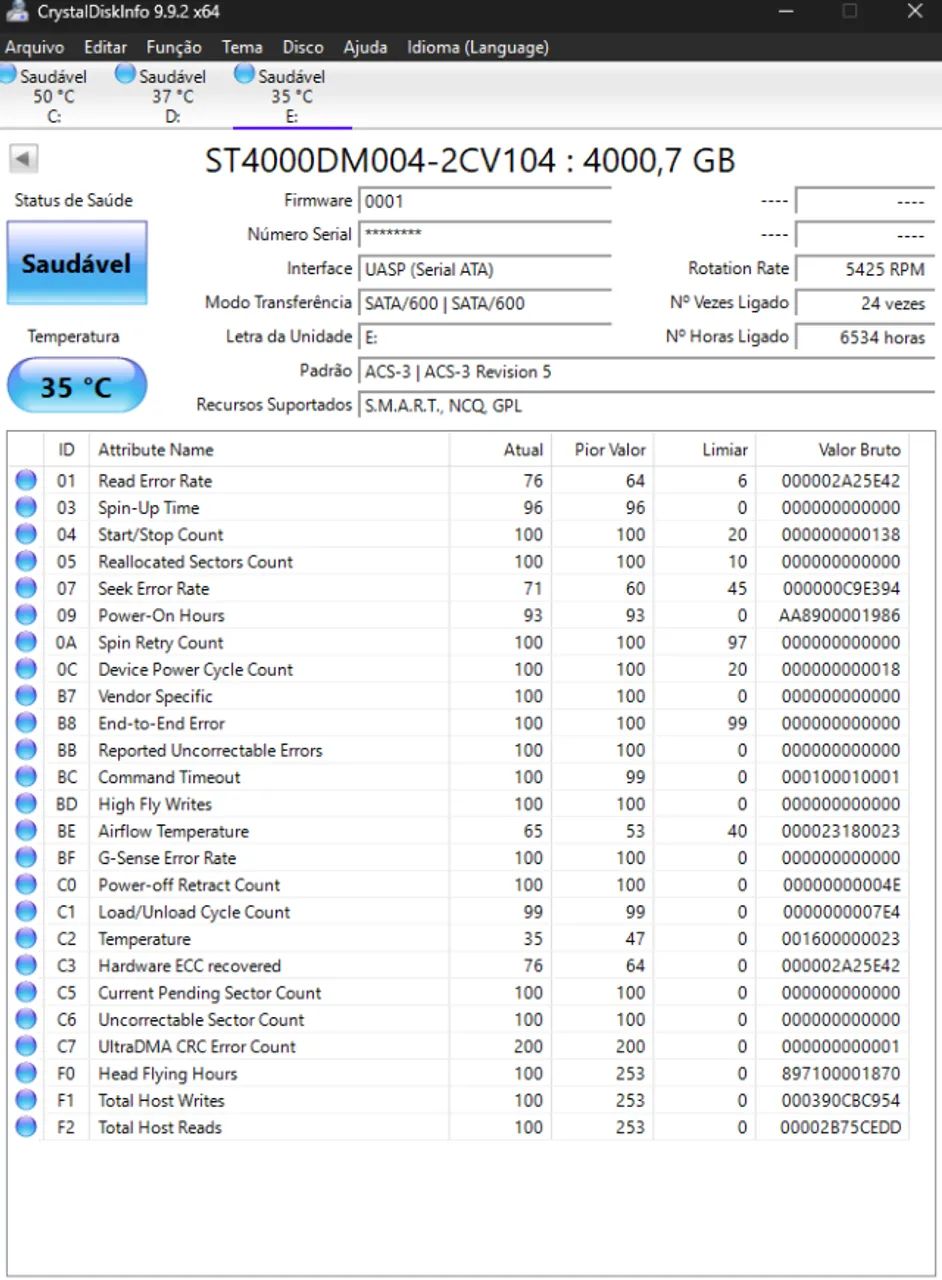
Task: Click disk title ST4000DM004-2CV104 : 4000,7 GB
Action: [470, 160]
